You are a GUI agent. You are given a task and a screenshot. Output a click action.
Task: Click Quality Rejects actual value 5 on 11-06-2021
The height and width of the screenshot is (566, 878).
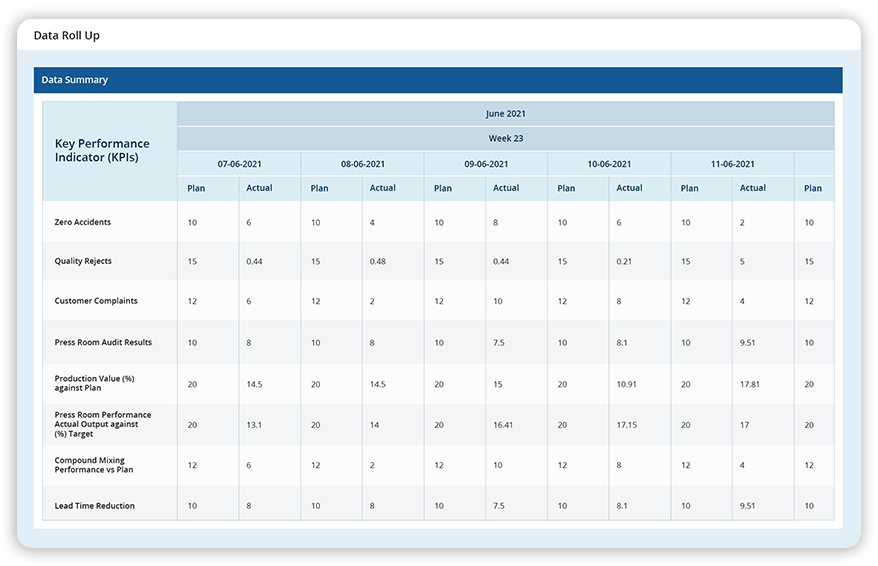[x=742, y=261]
